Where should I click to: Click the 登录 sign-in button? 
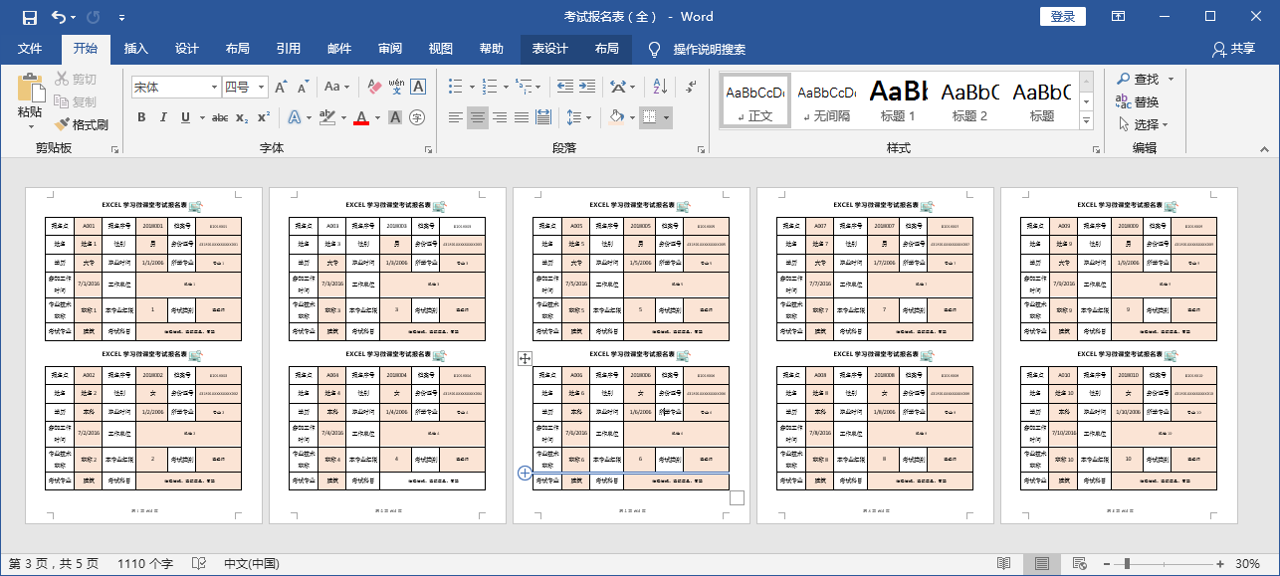click(x=1063, y=17)
